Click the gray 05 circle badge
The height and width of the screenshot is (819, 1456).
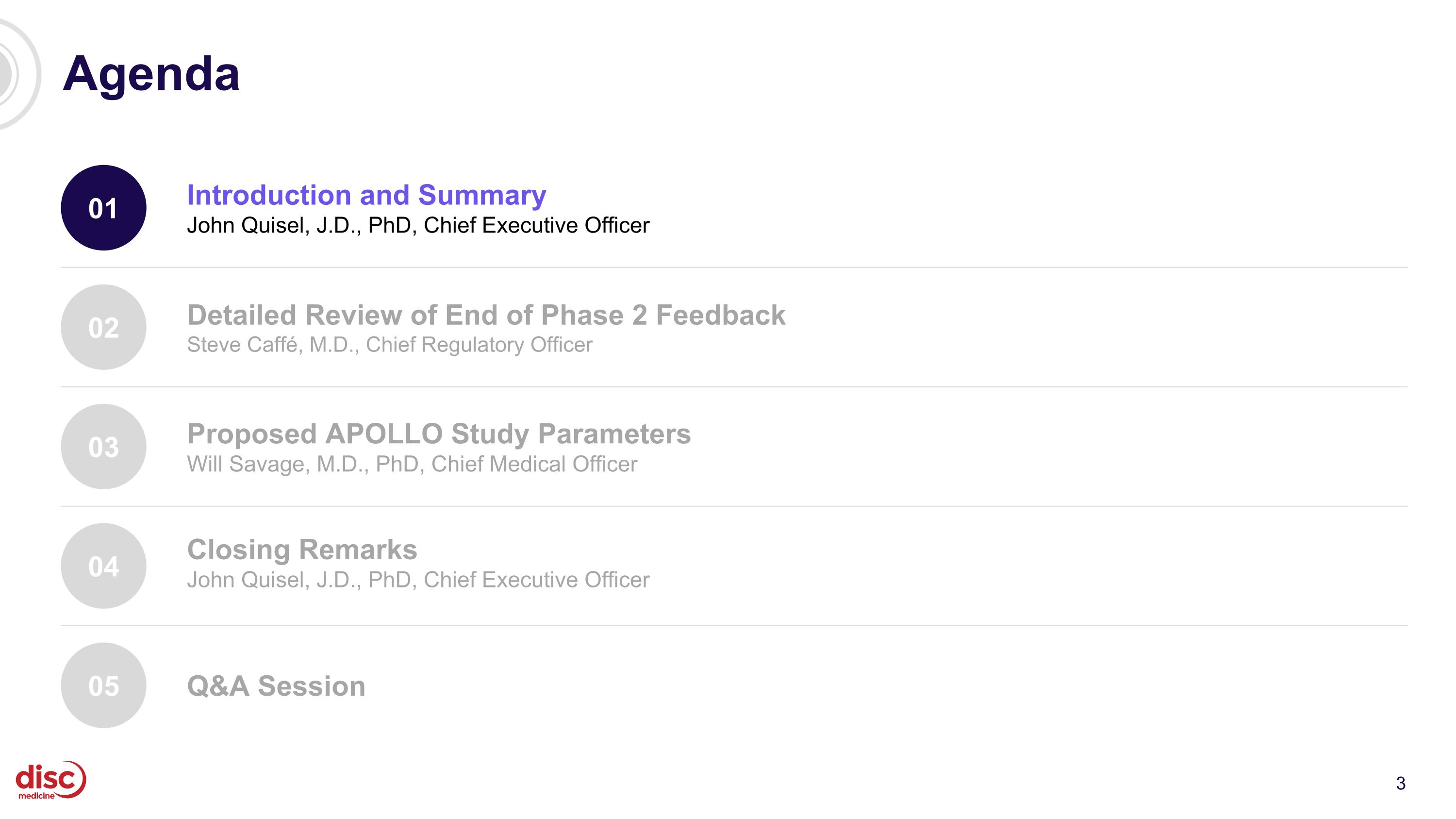click(103, 685)
